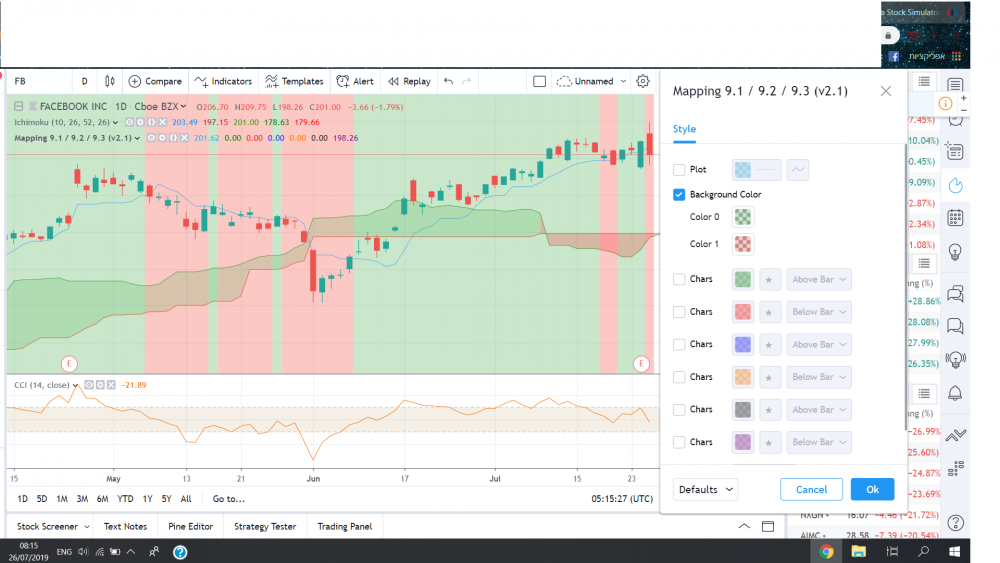Viewport: 1000px width, 563px height.
Task: Open the Plot line style selector
Action: (798, 170)
